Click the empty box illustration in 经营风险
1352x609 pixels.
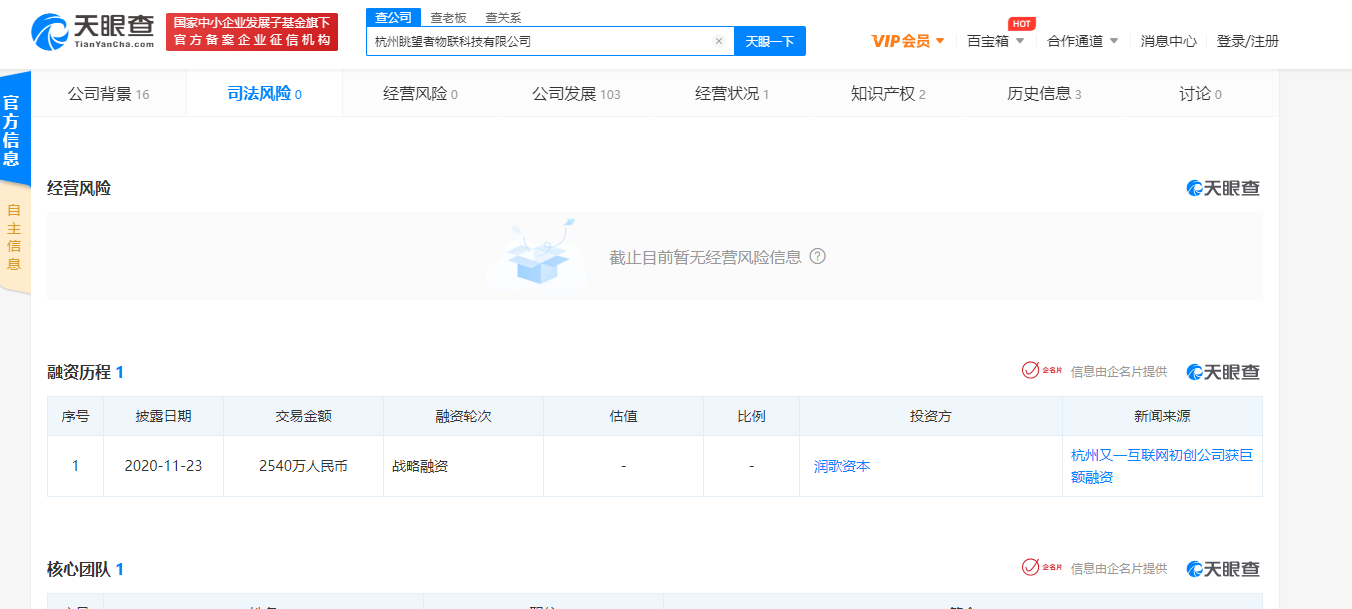coord(540,255)
